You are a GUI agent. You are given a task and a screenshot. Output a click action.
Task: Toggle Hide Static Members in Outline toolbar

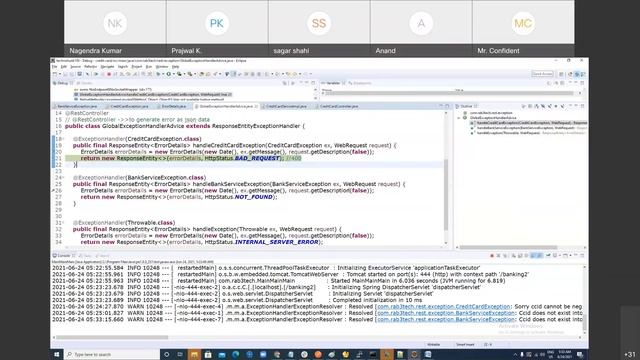click(549, 106)
